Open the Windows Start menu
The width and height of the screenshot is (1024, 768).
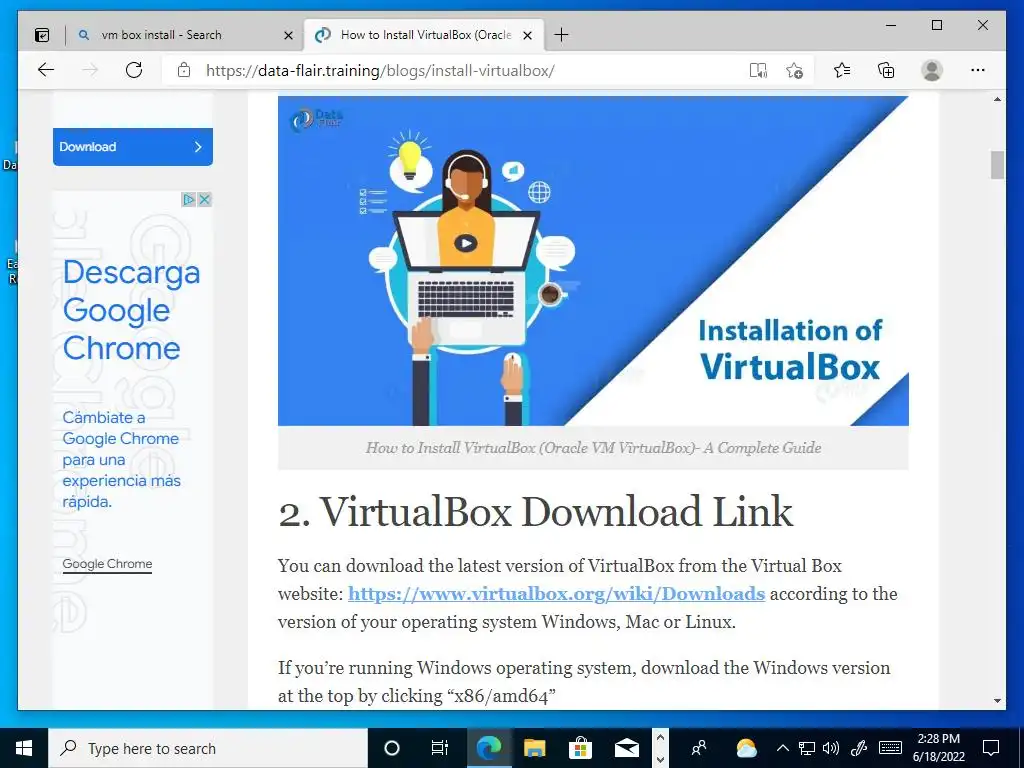click(x=24, y=748)
